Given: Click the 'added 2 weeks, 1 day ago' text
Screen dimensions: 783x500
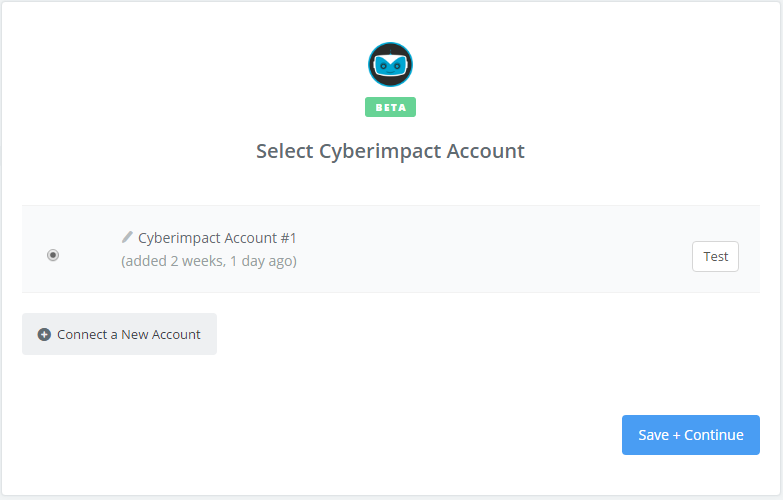Looking at the screenshot, I should coord(209,261).
